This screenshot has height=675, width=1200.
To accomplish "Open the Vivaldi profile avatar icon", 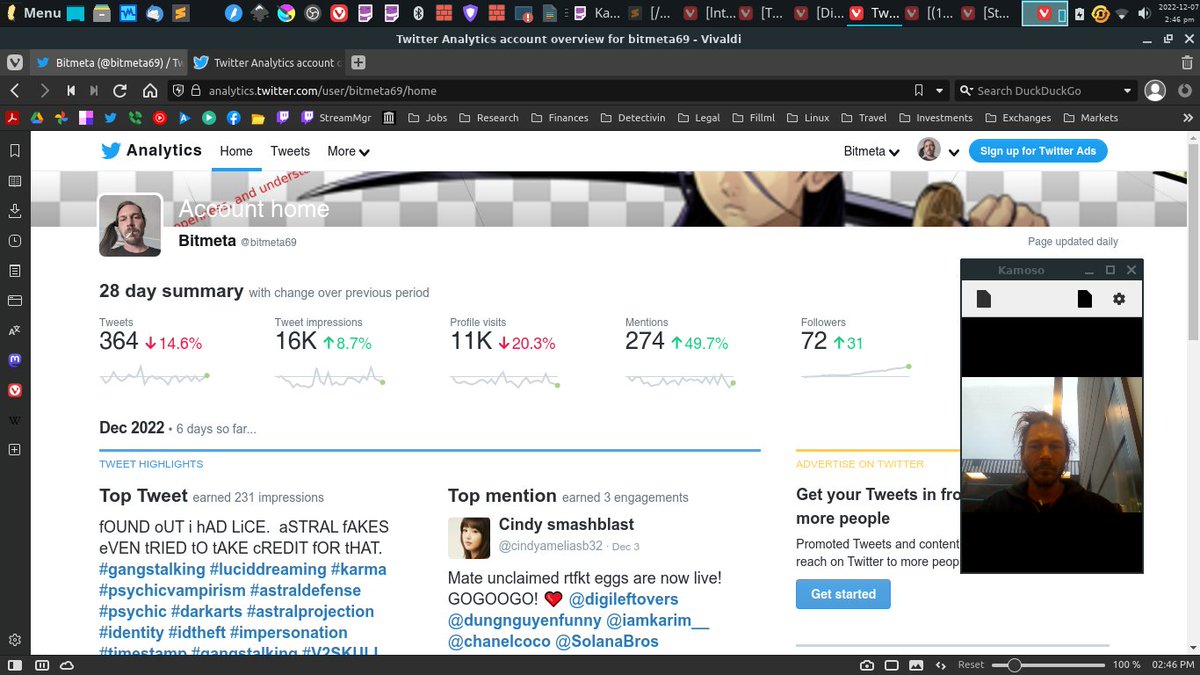I will pos(1155,90).
